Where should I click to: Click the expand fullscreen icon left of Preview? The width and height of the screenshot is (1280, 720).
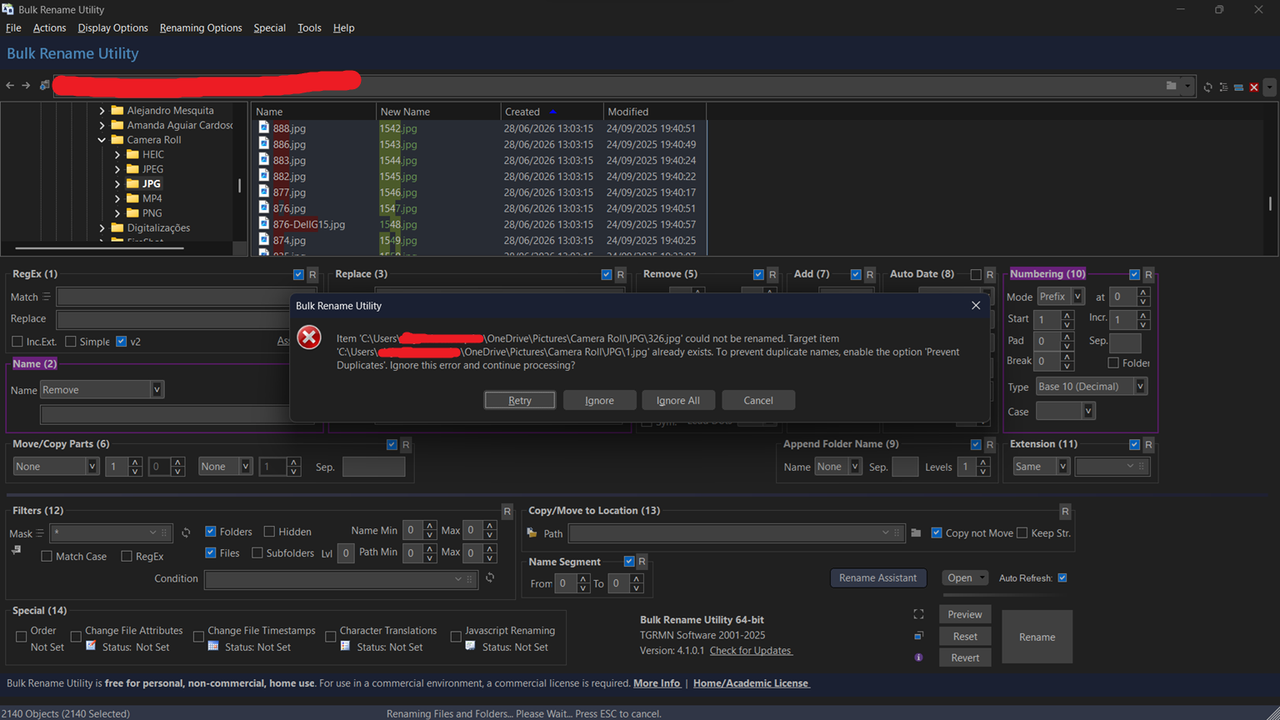919,614
